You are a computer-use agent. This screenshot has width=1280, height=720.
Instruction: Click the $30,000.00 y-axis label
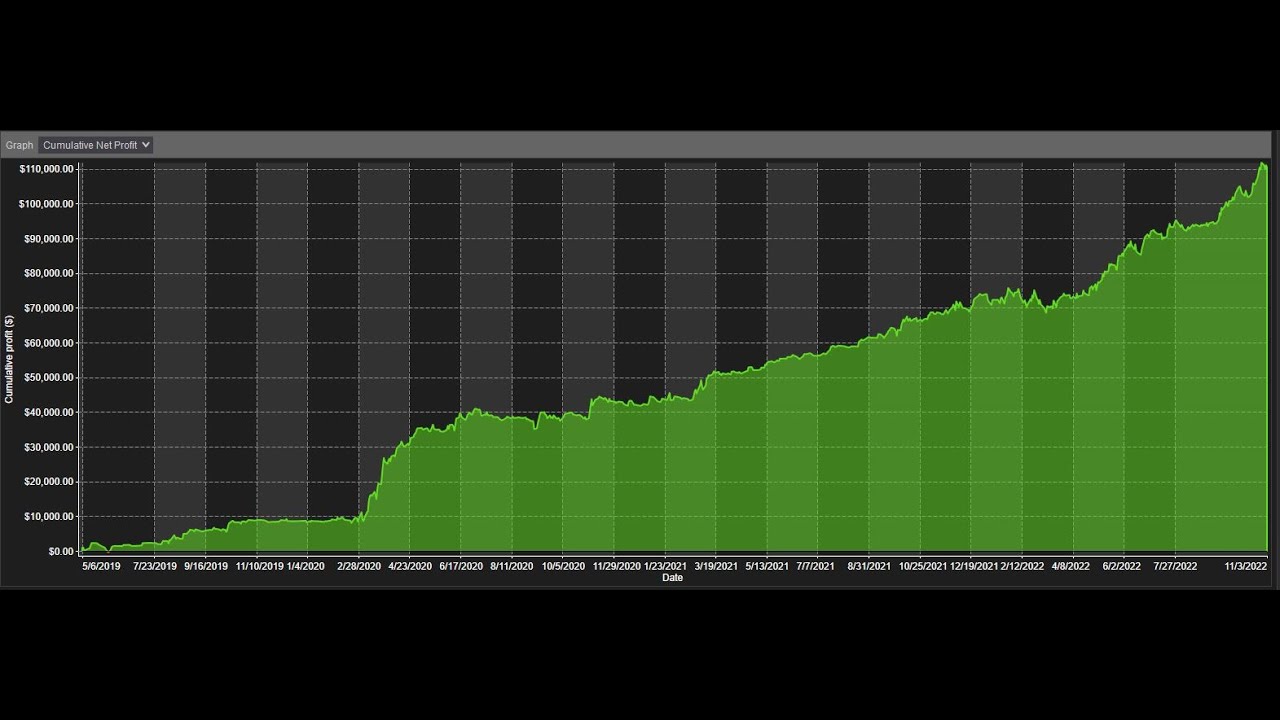[x=49, y=447]
